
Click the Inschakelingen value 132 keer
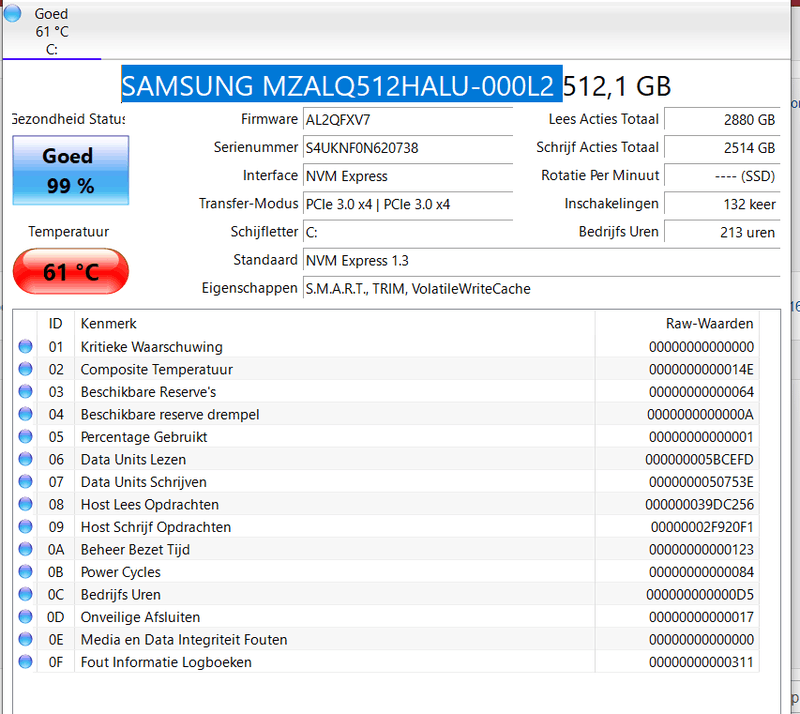point(722,204)
